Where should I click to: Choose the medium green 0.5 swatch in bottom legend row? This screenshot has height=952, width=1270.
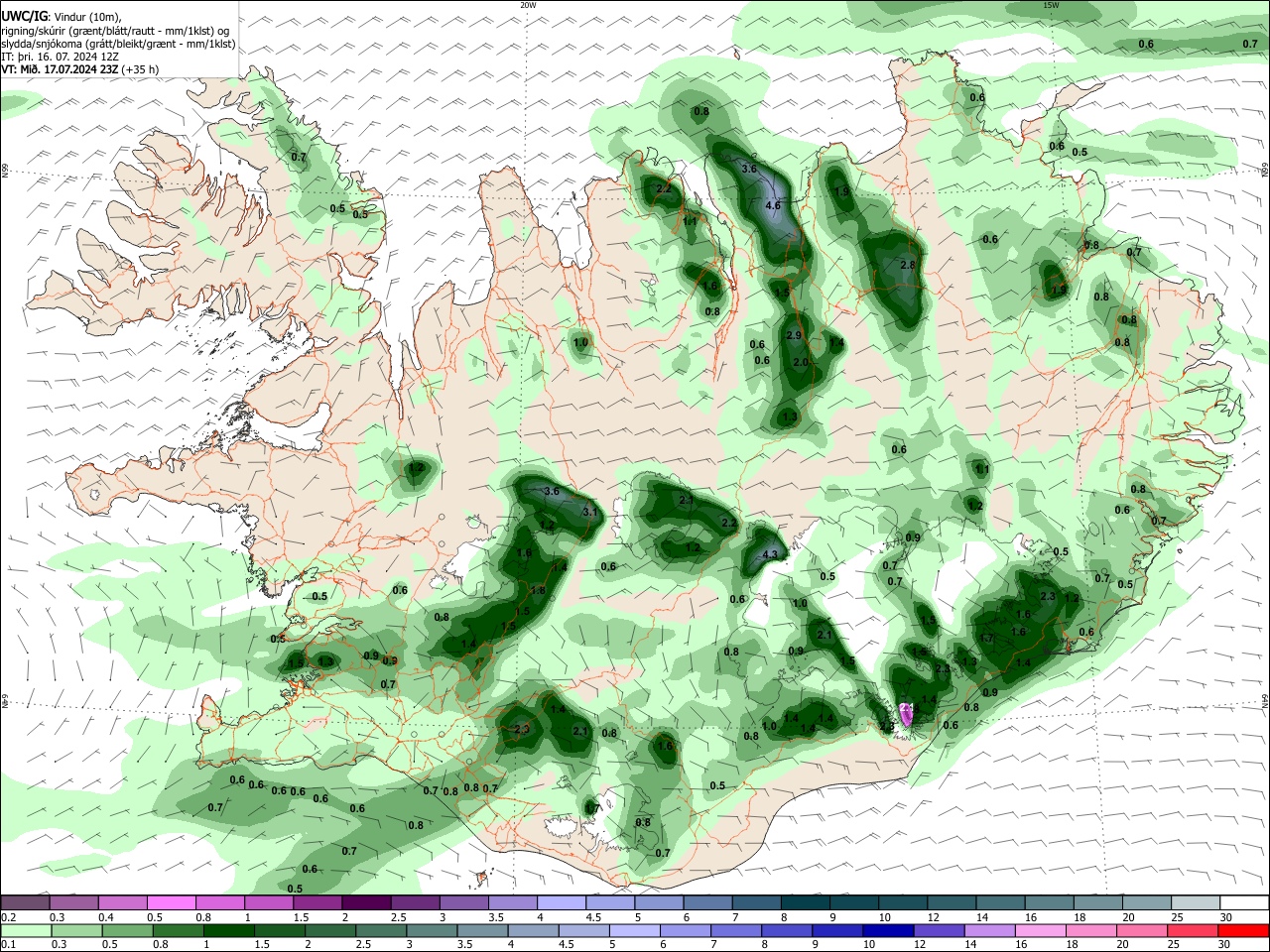click(126, 930)
